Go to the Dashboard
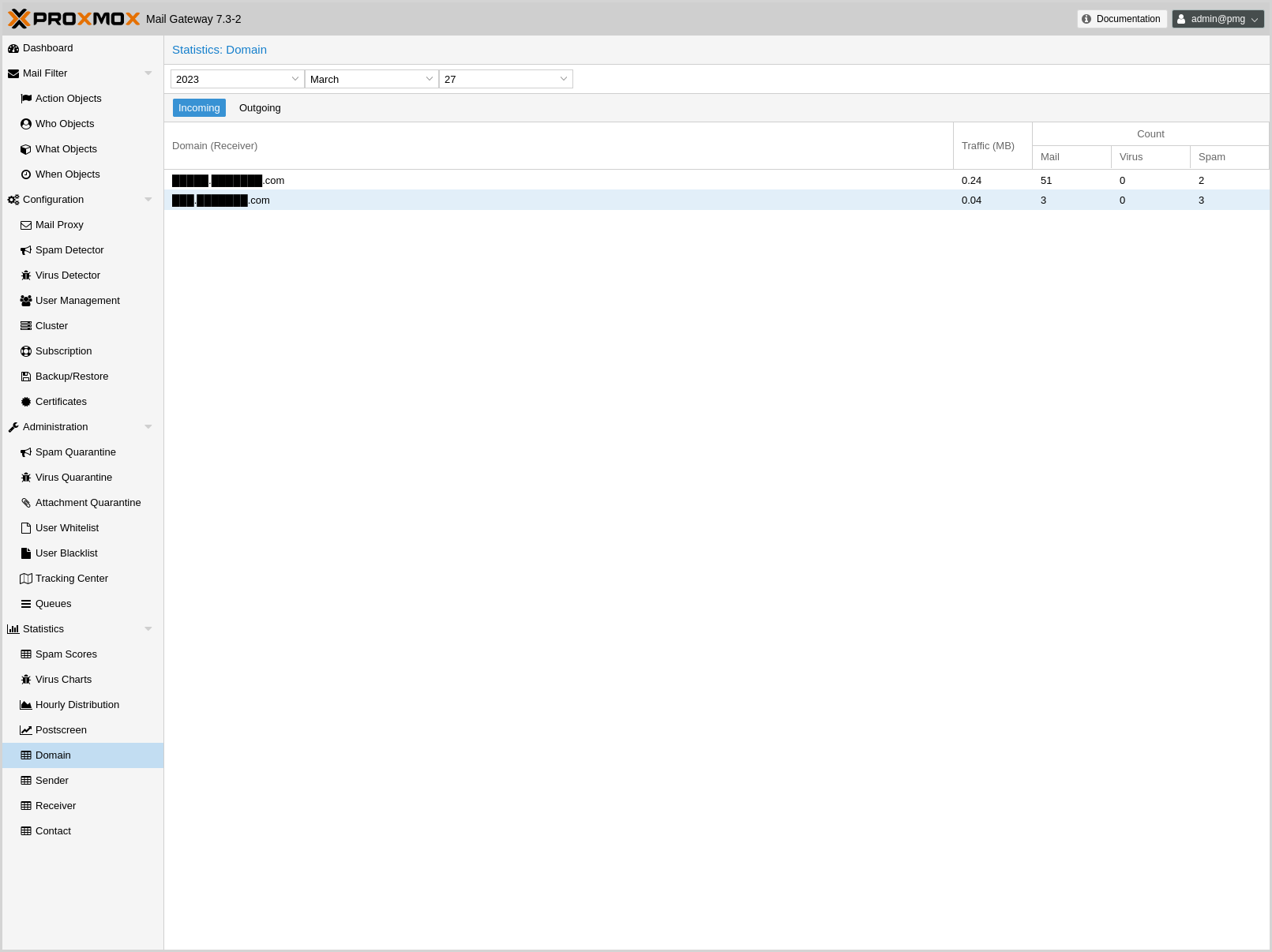 47,48
